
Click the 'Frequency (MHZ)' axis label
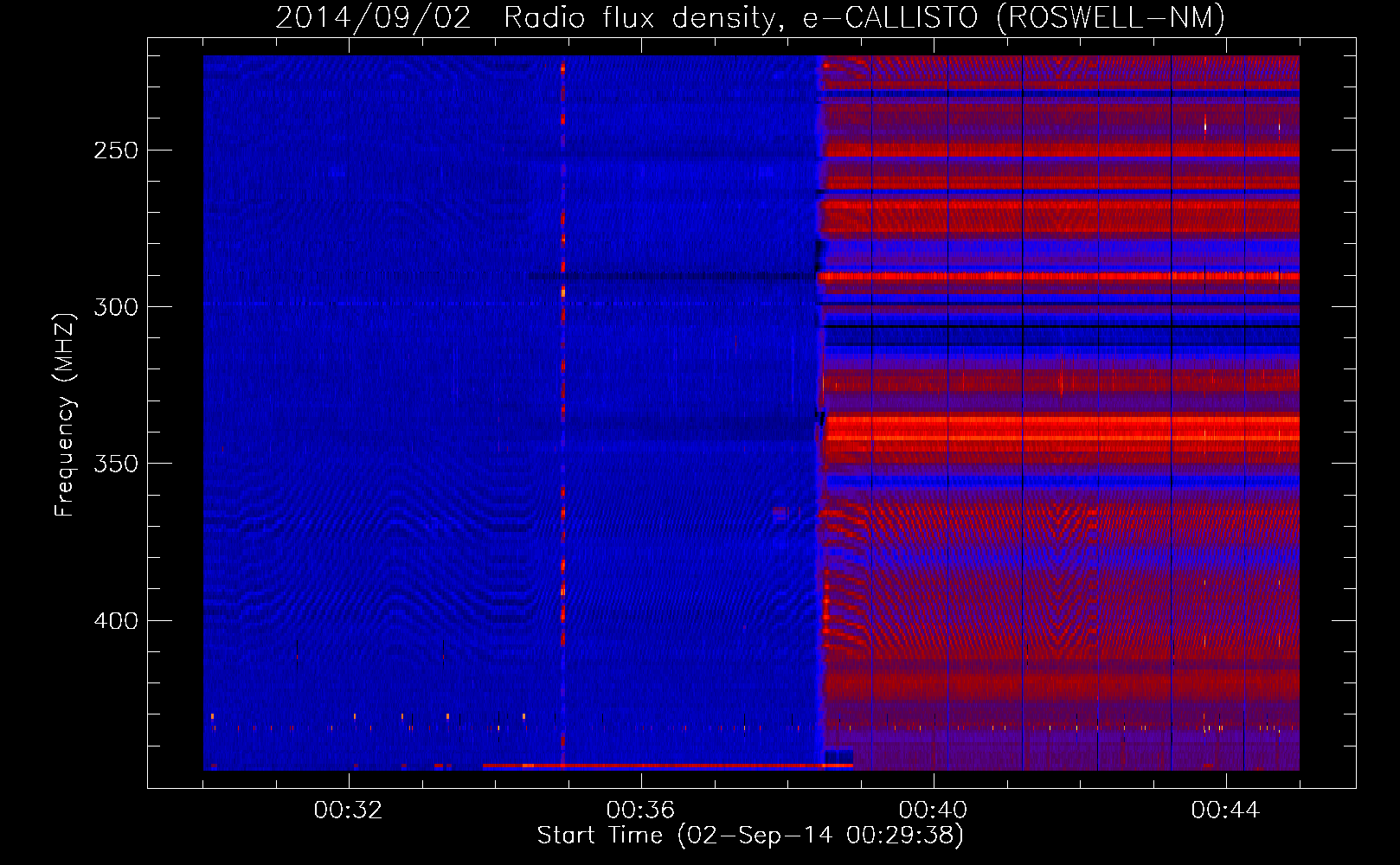pos(65,414)
